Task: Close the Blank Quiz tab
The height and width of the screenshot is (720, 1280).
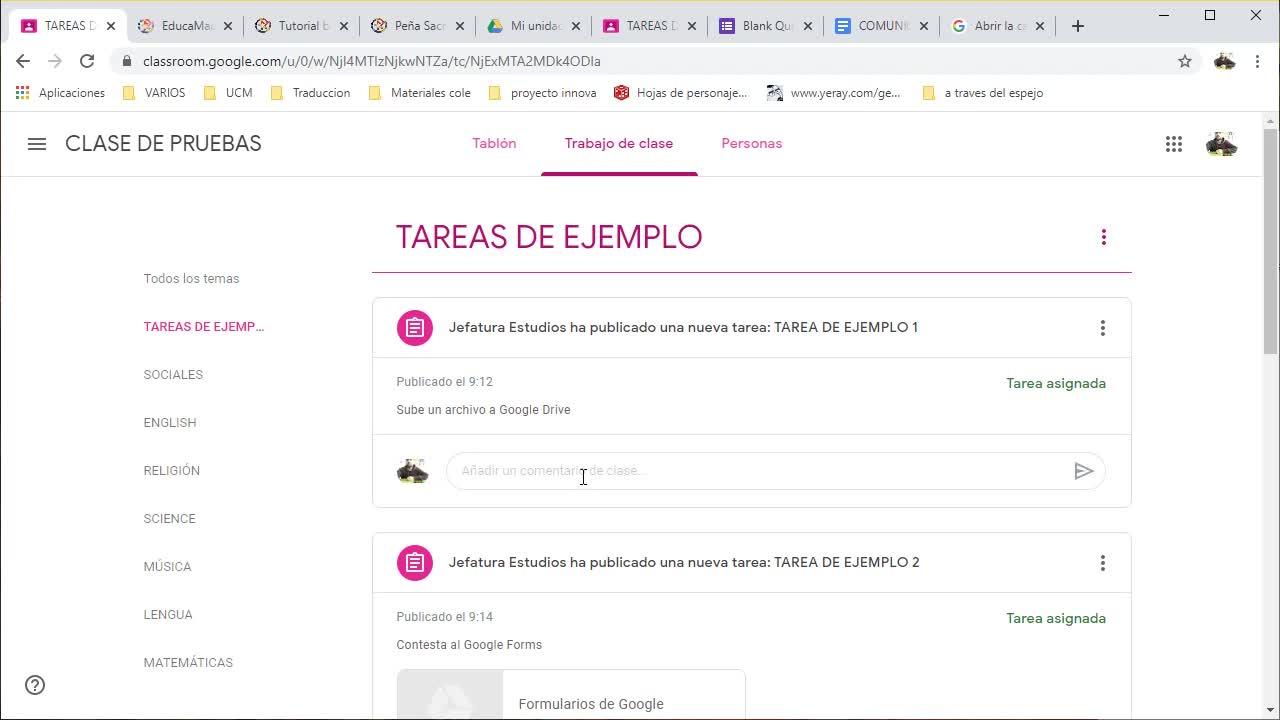Action: pyautogui.click(x=807, y=26)
